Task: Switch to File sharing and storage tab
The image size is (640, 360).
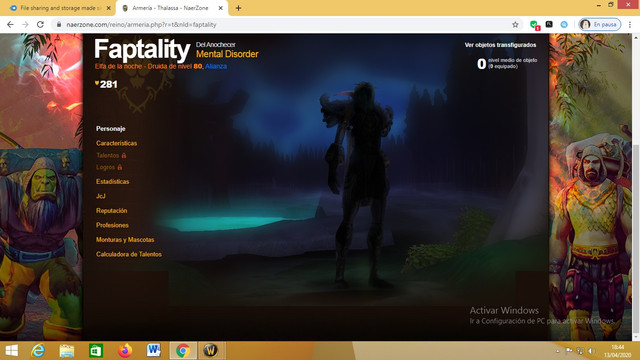Action: [60, 8]
